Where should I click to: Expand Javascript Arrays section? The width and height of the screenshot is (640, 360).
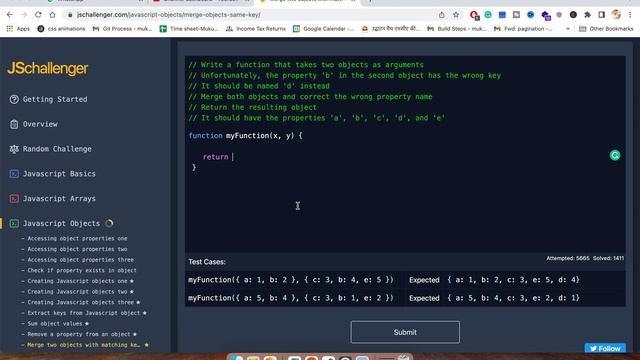(59, 199)
